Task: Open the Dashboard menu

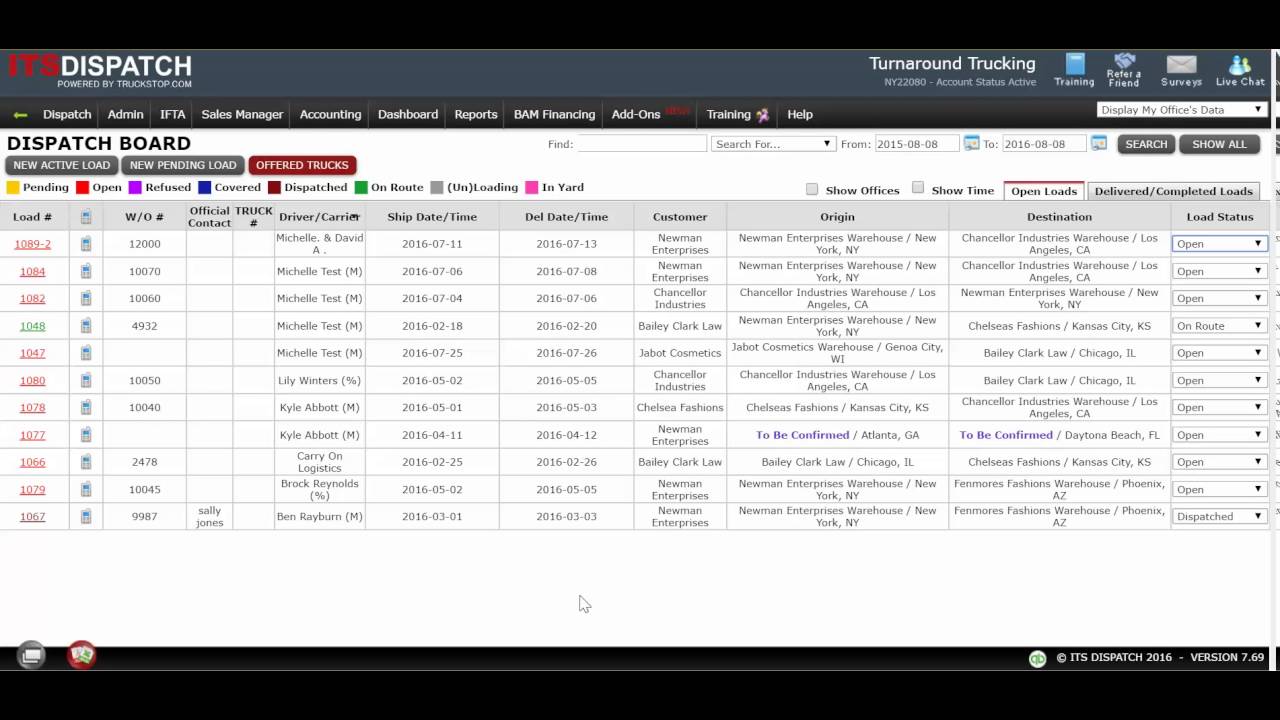Action: [408, 114]
